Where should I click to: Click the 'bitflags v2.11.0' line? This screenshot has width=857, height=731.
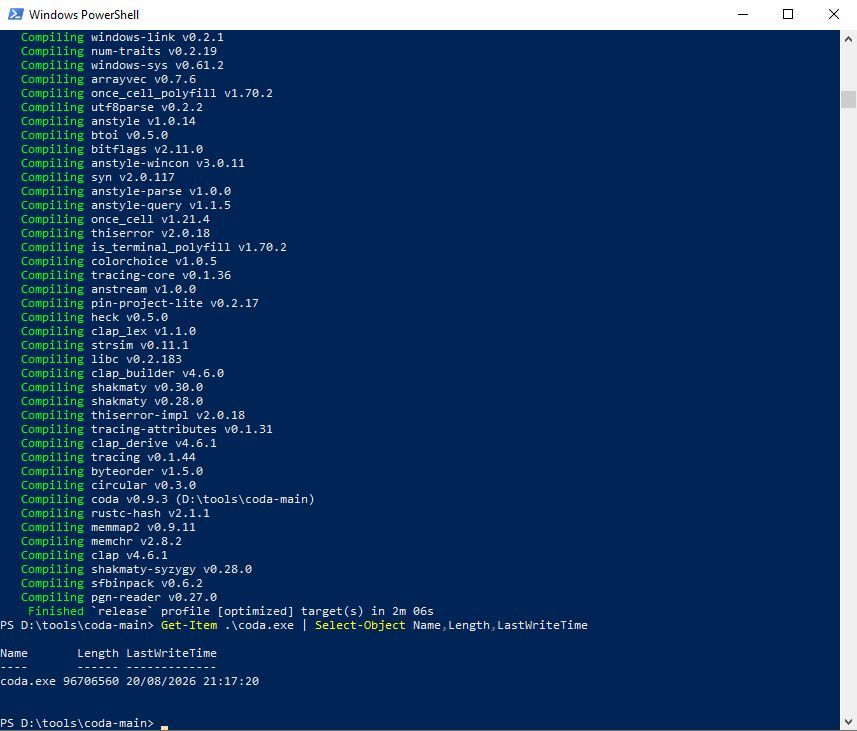(x=112, y=149)
